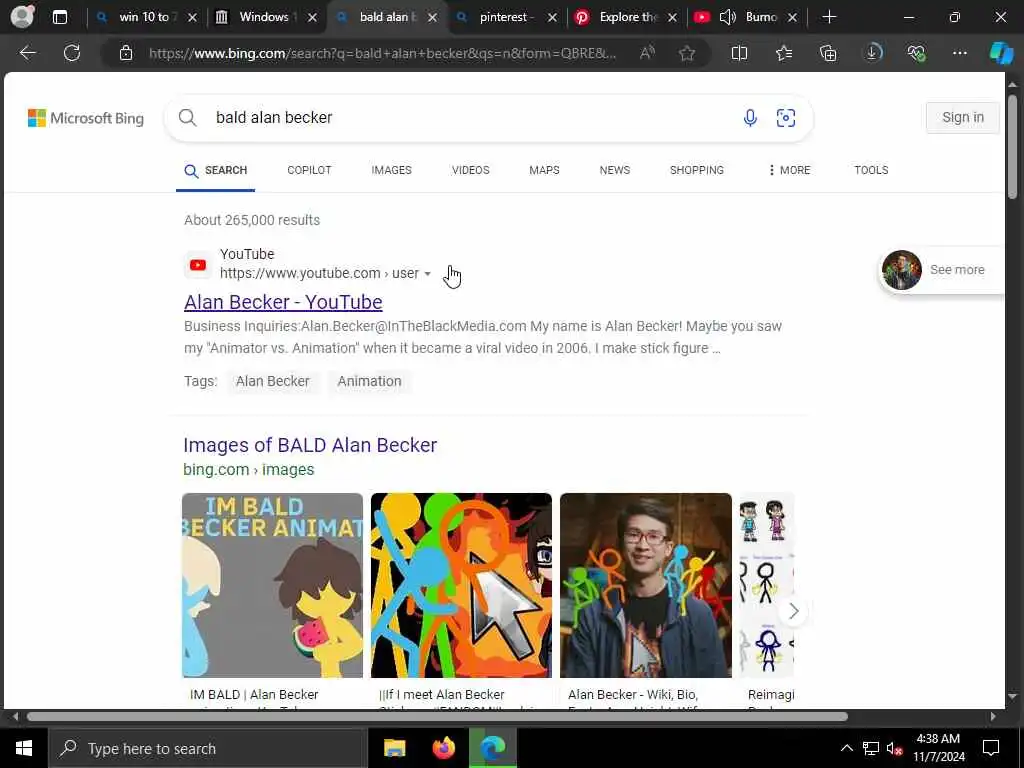Open the taskbar clock and date
The width and height of the screenshot is (1024, 768).
pyautogui.click(x=938, y=748)
